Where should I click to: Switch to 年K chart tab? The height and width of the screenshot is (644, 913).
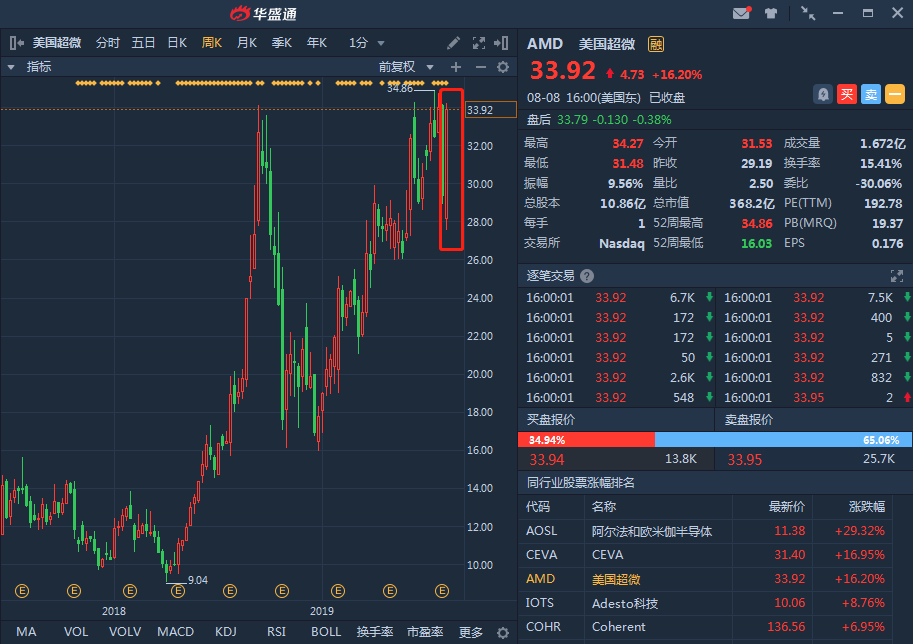317,43
